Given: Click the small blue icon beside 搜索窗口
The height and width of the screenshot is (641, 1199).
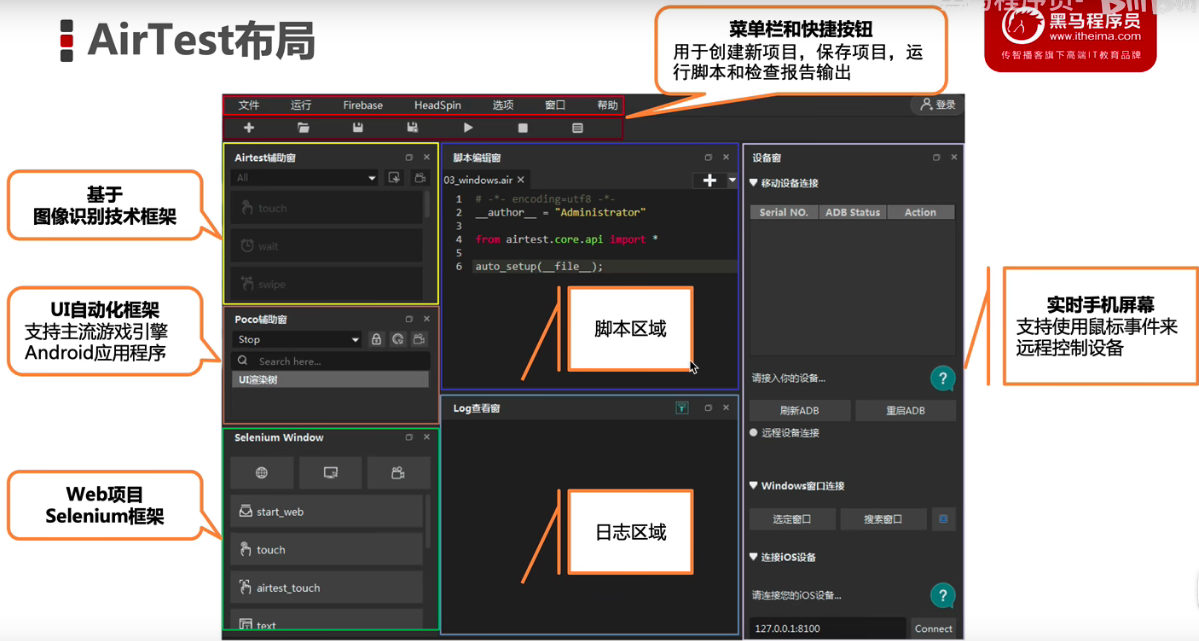Looking at the screenshot, I should click(943, 519).
